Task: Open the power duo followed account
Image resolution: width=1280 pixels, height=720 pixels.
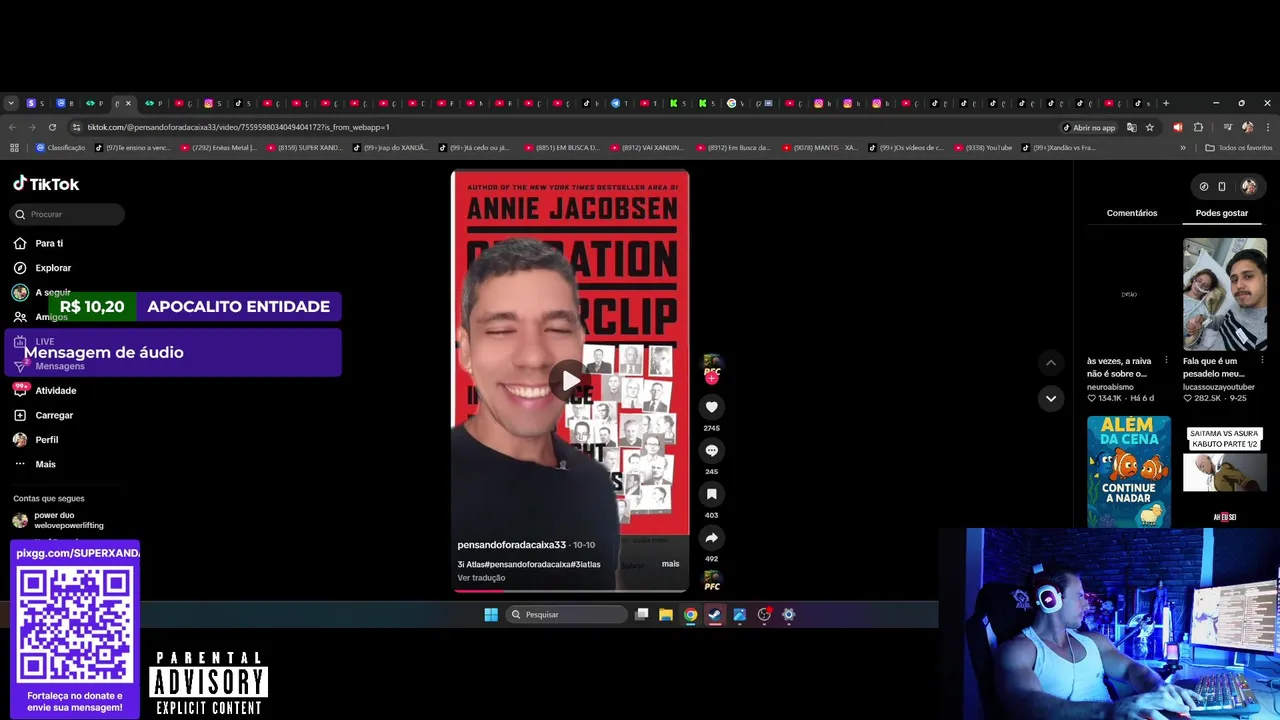Action: [60, 520]
